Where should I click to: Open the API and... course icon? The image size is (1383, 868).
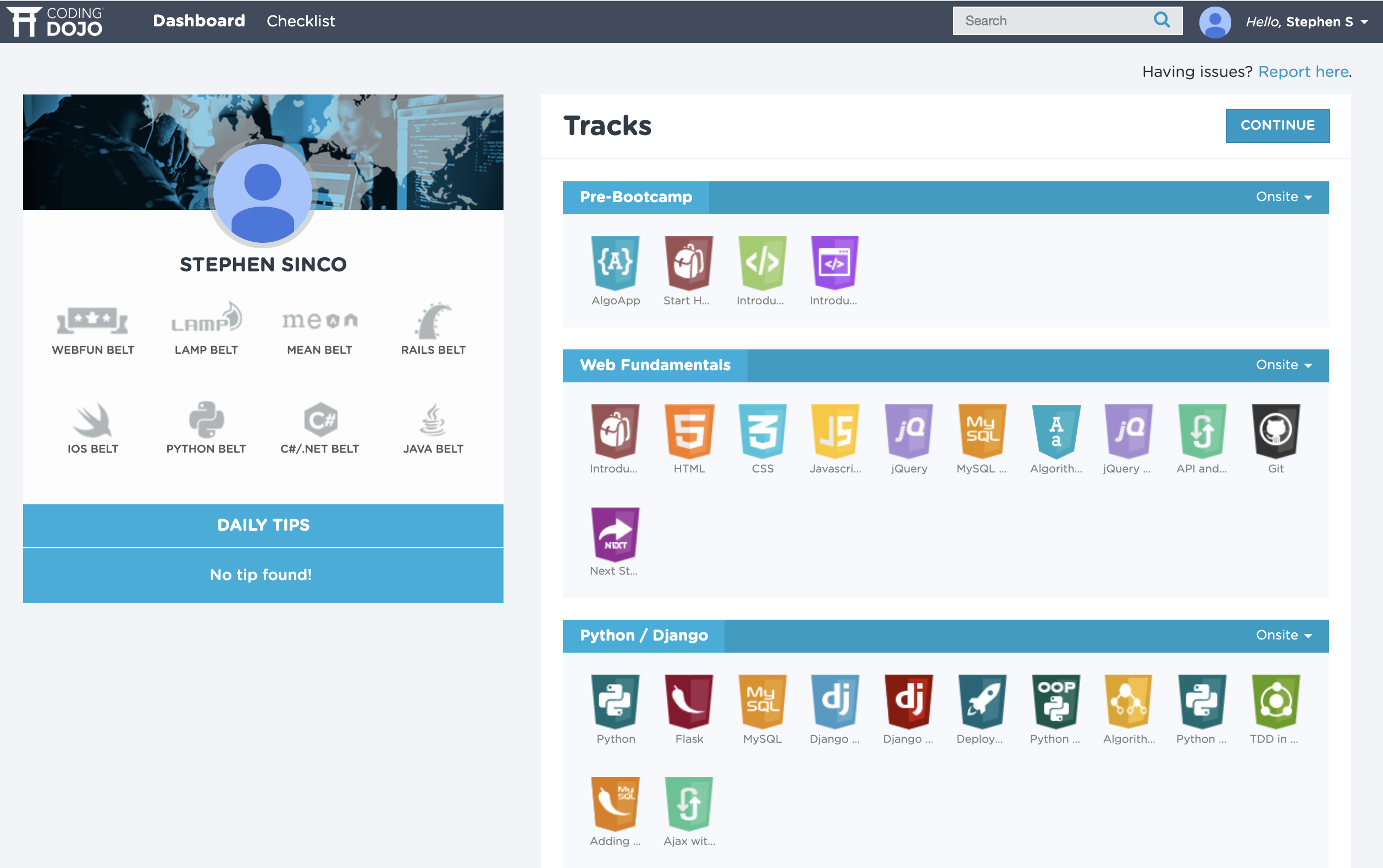pyautogui.click(x=1202, y=431)
